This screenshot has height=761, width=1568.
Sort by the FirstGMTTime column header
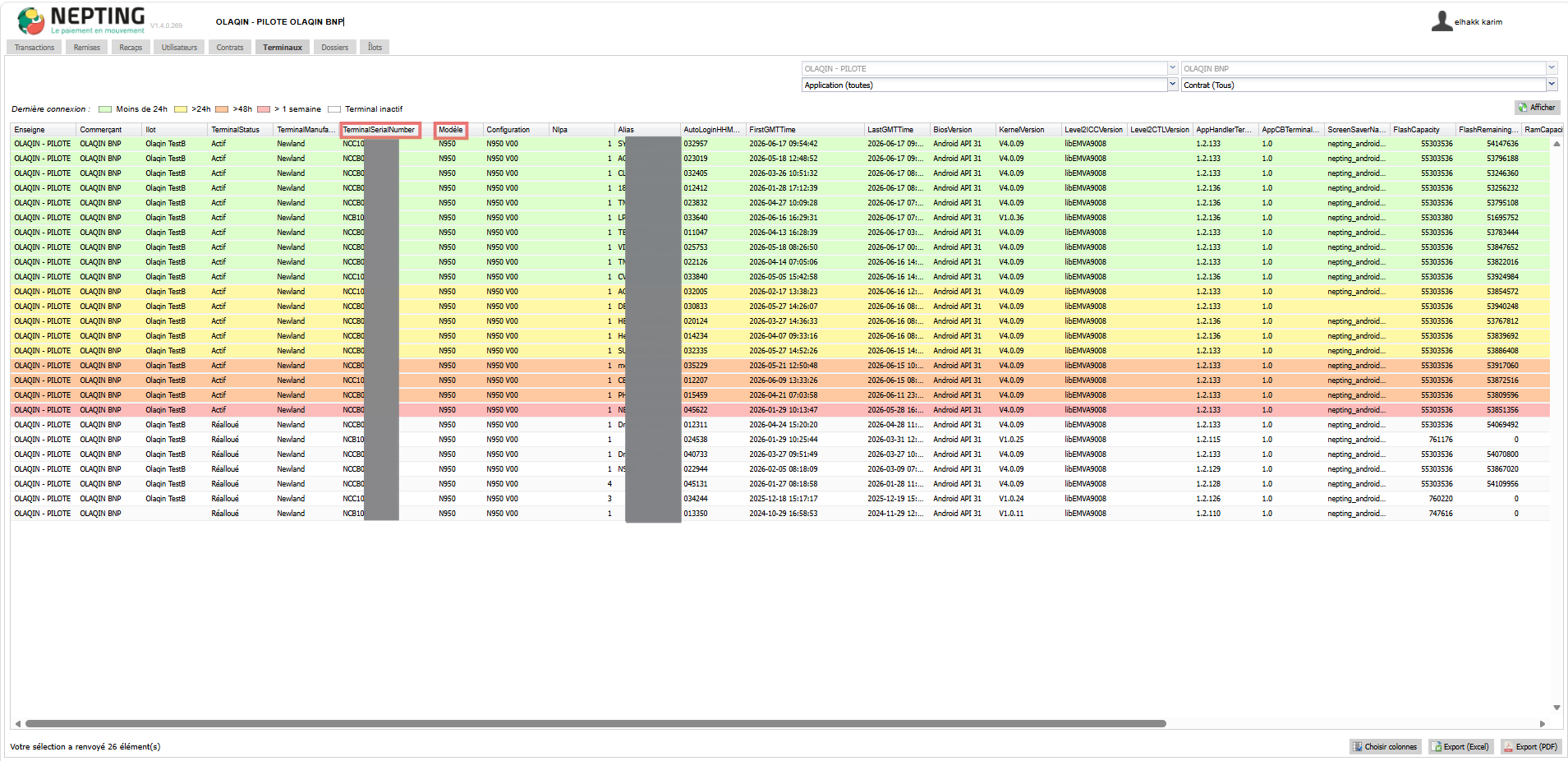(805, 130)
